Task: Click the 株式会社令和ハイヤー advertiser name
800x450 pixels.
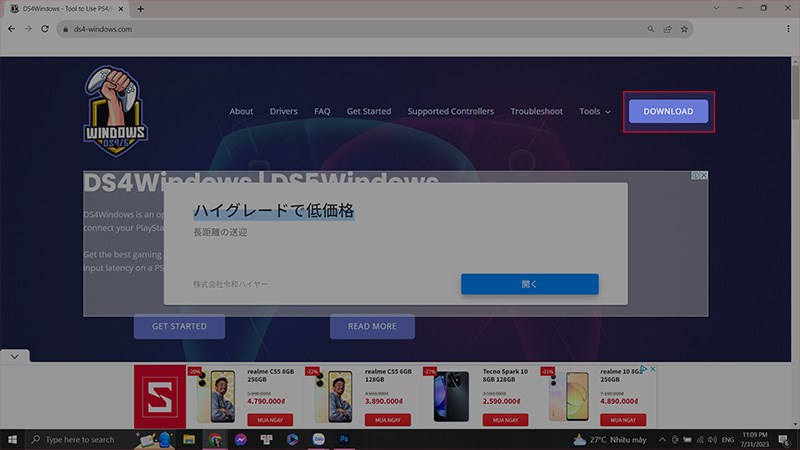Action: point(230,284)
